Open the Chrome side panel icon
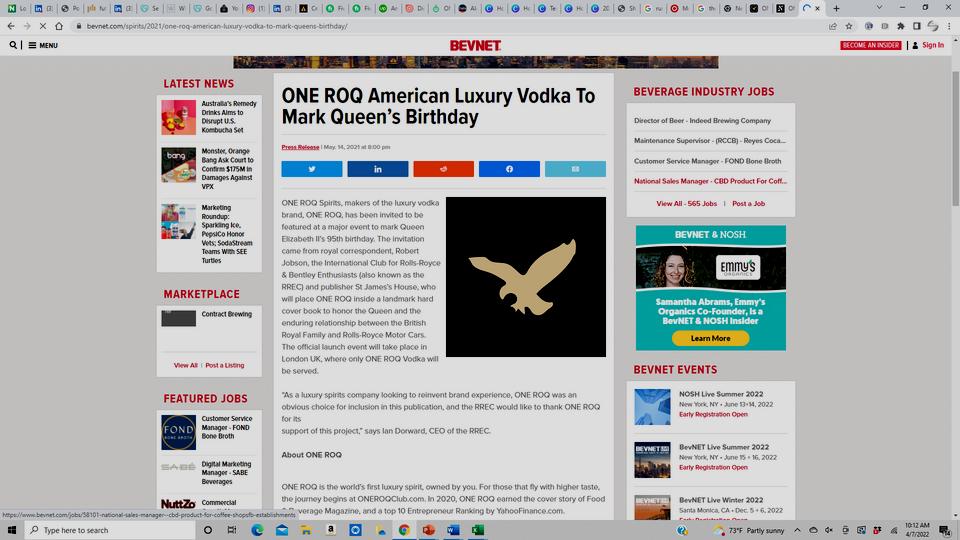960x540 pixels. pos(917,26)
